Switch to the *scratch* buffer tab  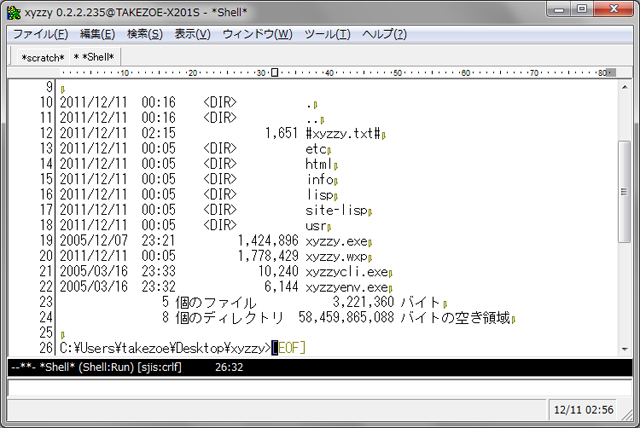(x=43, y=58)
